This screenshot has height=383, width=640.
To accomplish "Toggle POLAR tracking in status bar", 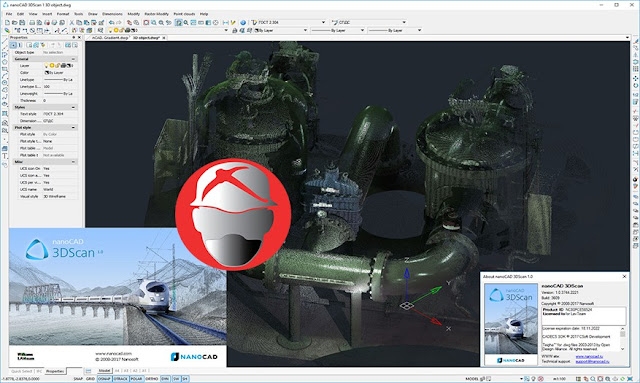I will (x=136, y=379).
